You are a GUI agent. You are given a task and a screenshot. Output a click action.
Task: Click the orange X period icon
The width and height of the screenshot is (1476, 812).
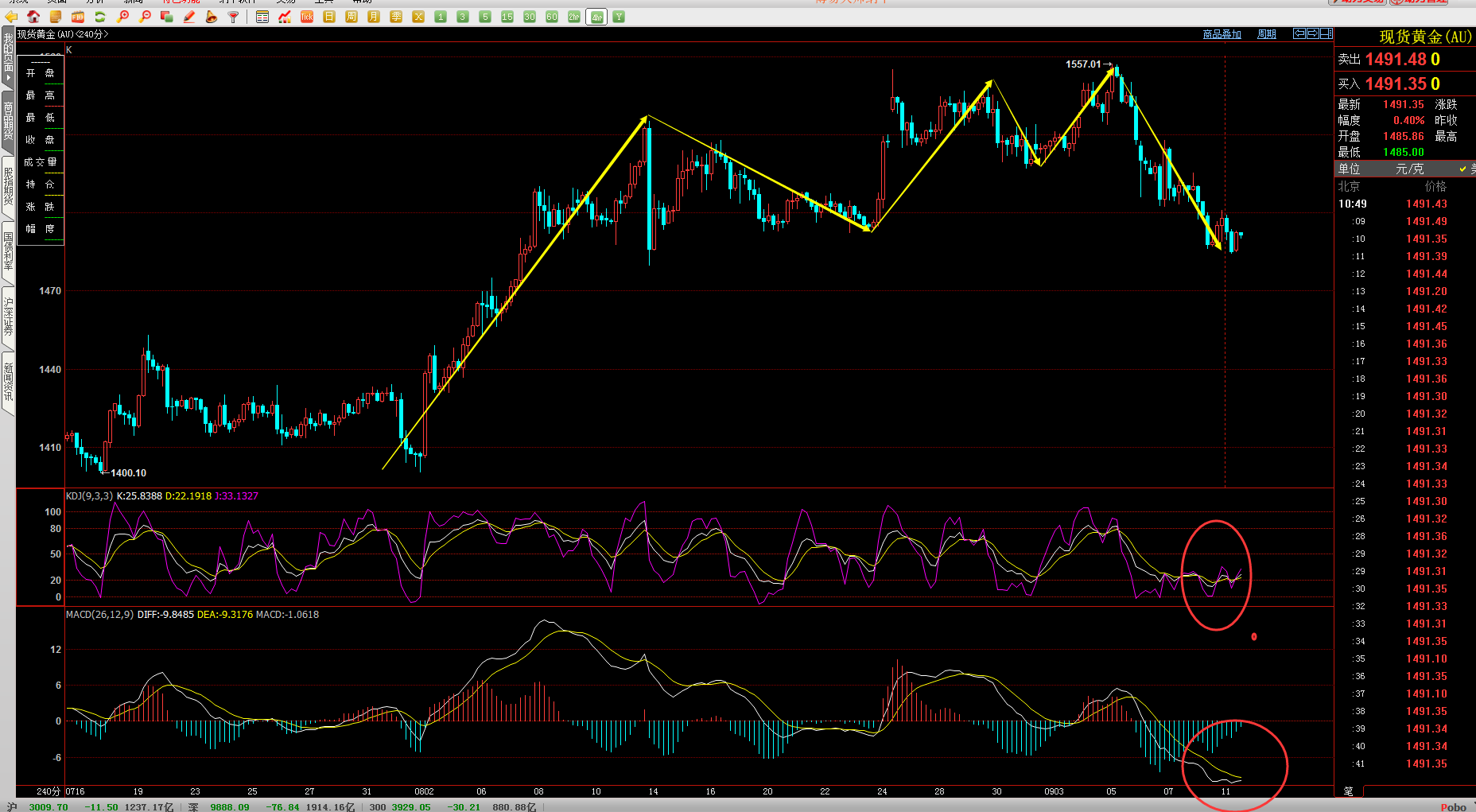click(418, 17)
